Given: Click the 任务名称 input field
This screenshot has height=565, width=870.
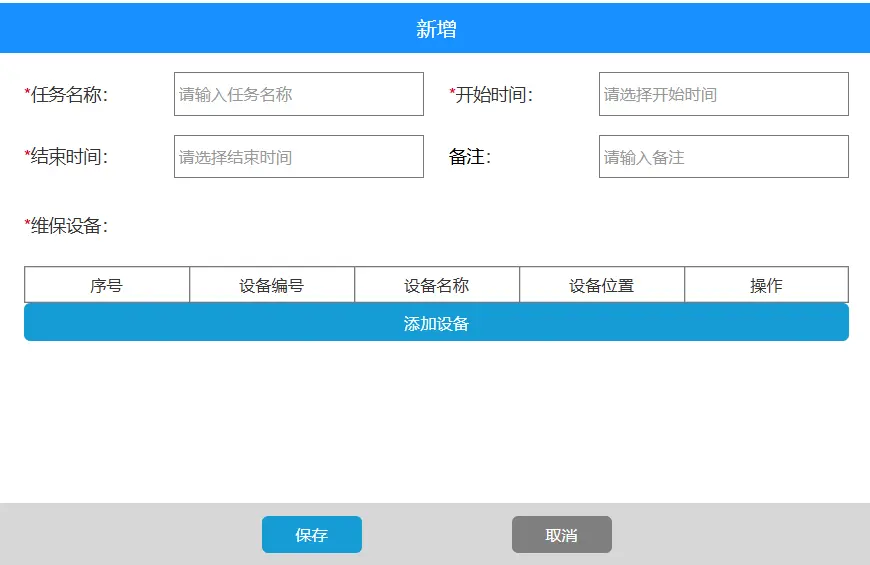Looking at the screenshot, I should (298, 94).
